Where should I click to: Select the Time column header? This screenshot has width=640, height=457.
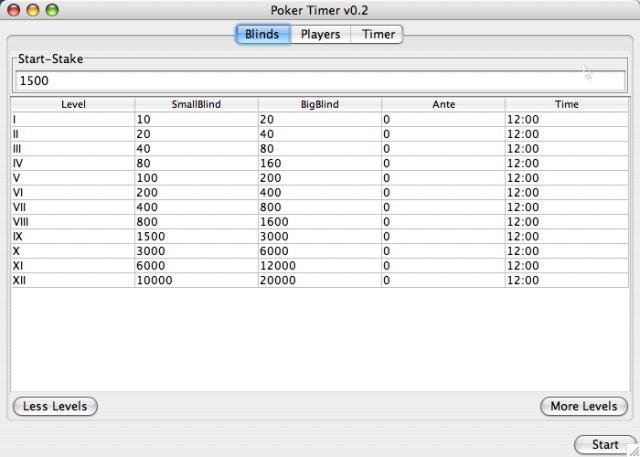(567, 104)
